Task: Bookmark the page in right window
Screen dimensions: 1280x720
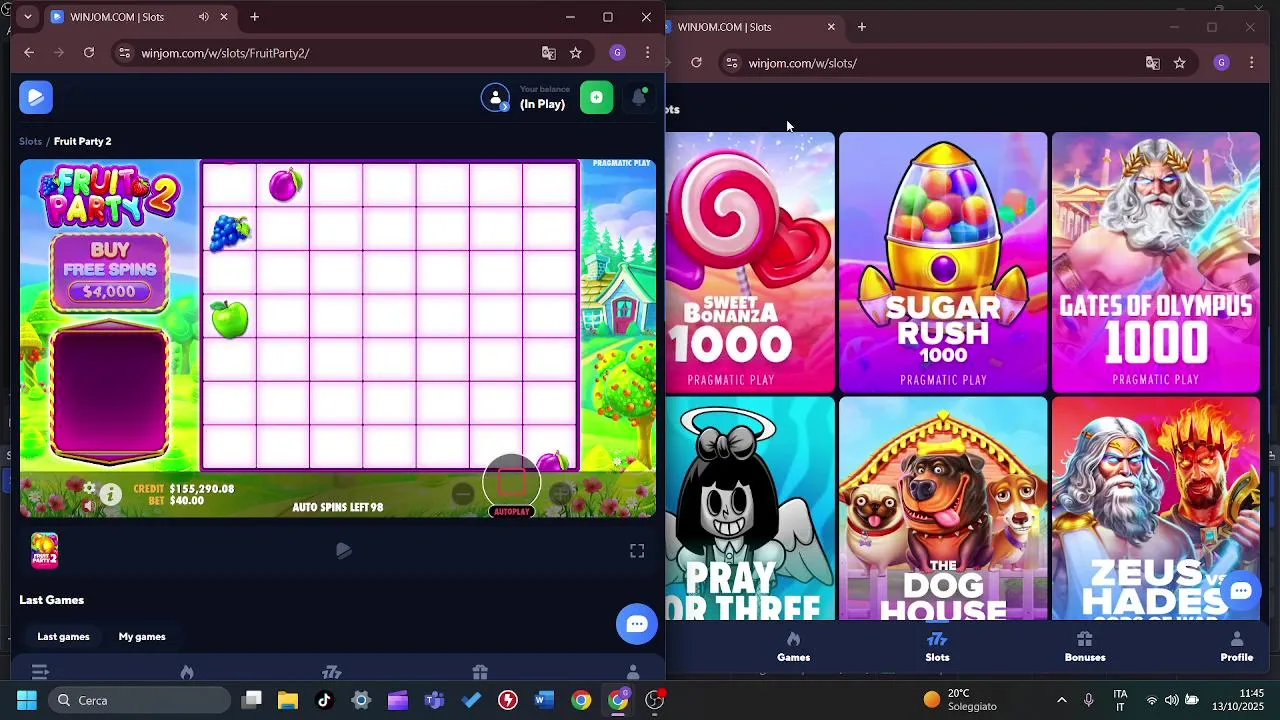Action: (1179, 63)
